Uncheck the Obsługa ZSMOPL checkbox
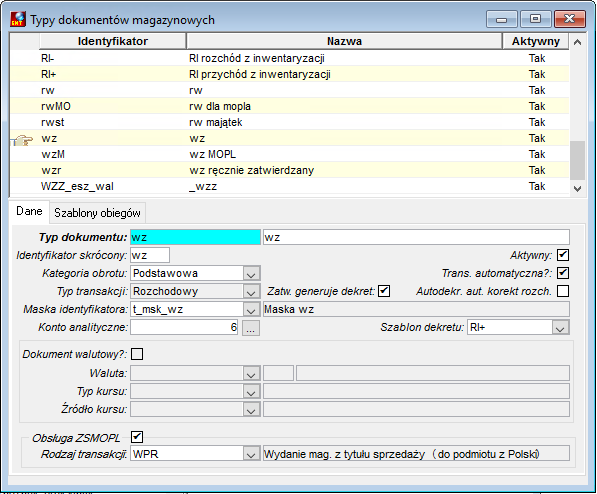The image size is (597, 494). tap(137, 436)
